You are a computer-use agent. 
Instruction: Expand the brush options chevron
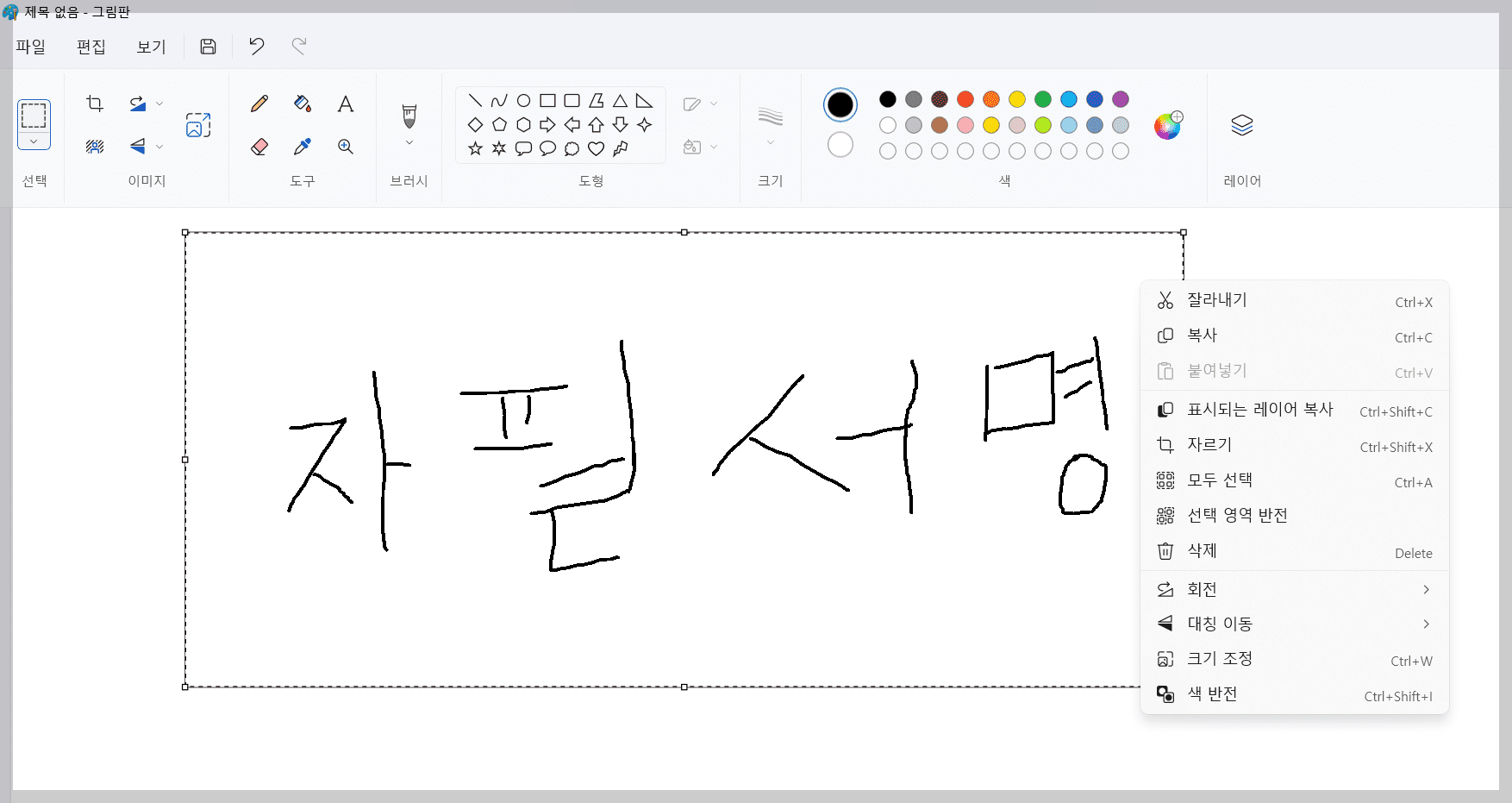pos(409,141)
